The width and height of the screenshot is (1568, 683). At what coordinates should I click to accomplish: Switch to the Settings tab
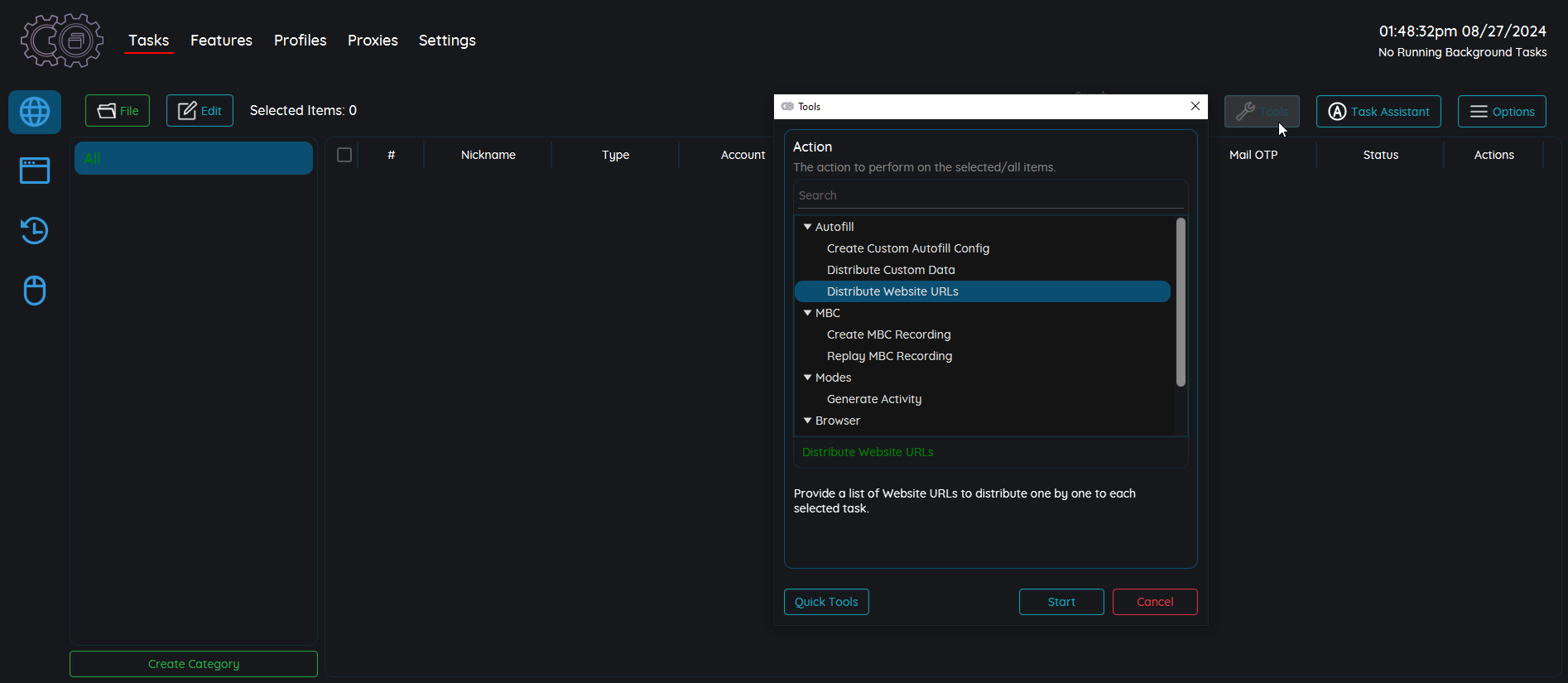click(447, 41)
